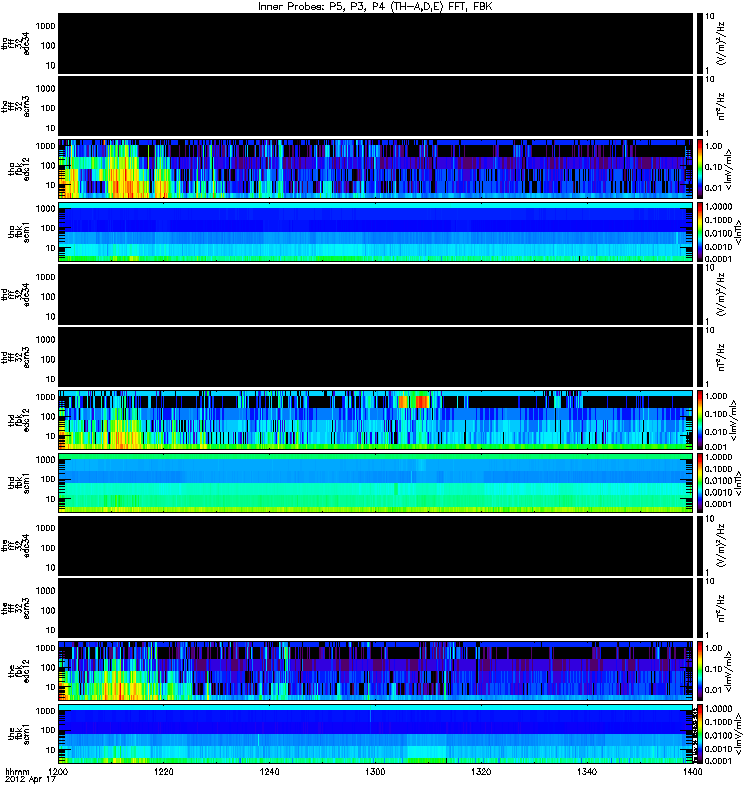750x800 pixels.
Task: Click the thd fbk scm1 spectrogram panel
Action: pyautogui.click(x=376, y=483)
